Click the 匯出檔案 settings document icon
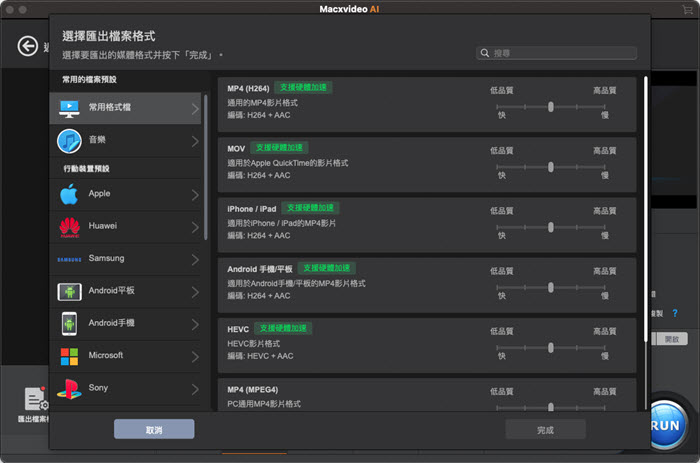The height and width of the screenshot is (463, 700). pyautogui.click(x=36, y=399)
